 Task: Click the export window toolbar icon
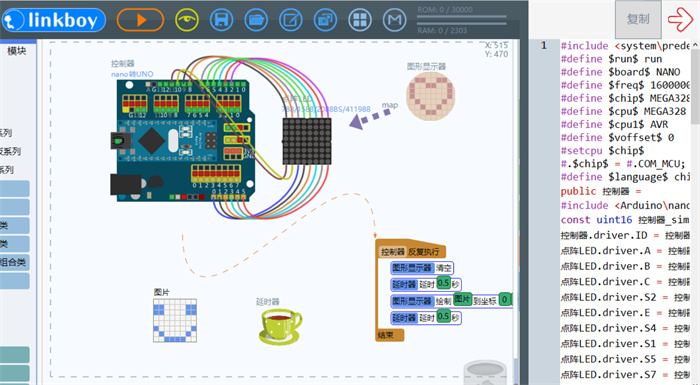tap(325, 20)
